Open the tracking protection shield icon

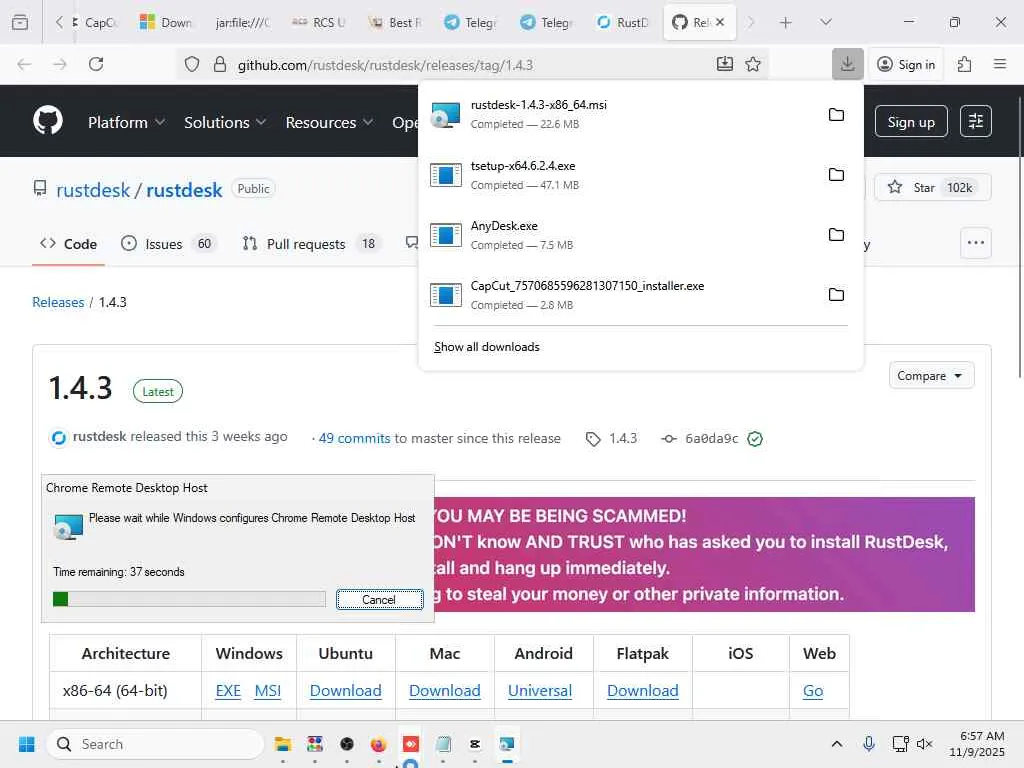191,64
